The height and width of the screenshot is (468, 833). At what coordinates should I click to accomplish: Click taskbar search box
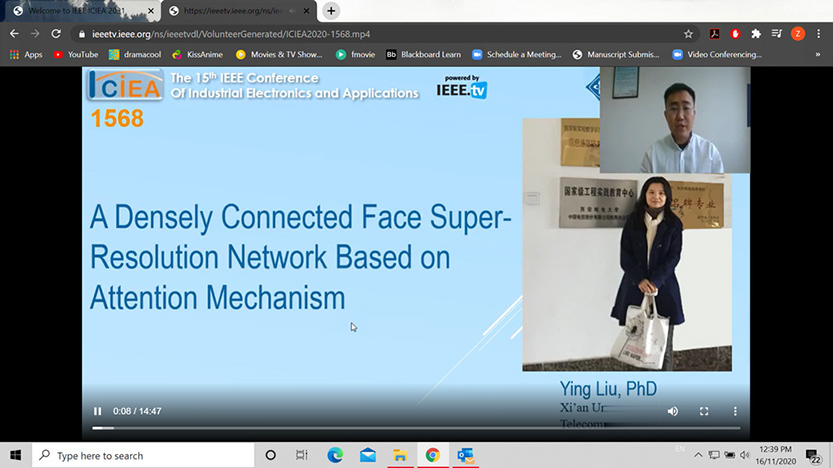[143, 455]
